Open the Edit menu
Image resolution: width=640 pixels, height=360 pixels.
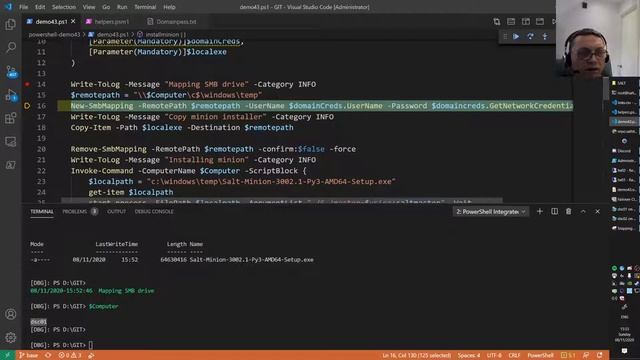tap(40, 7)
